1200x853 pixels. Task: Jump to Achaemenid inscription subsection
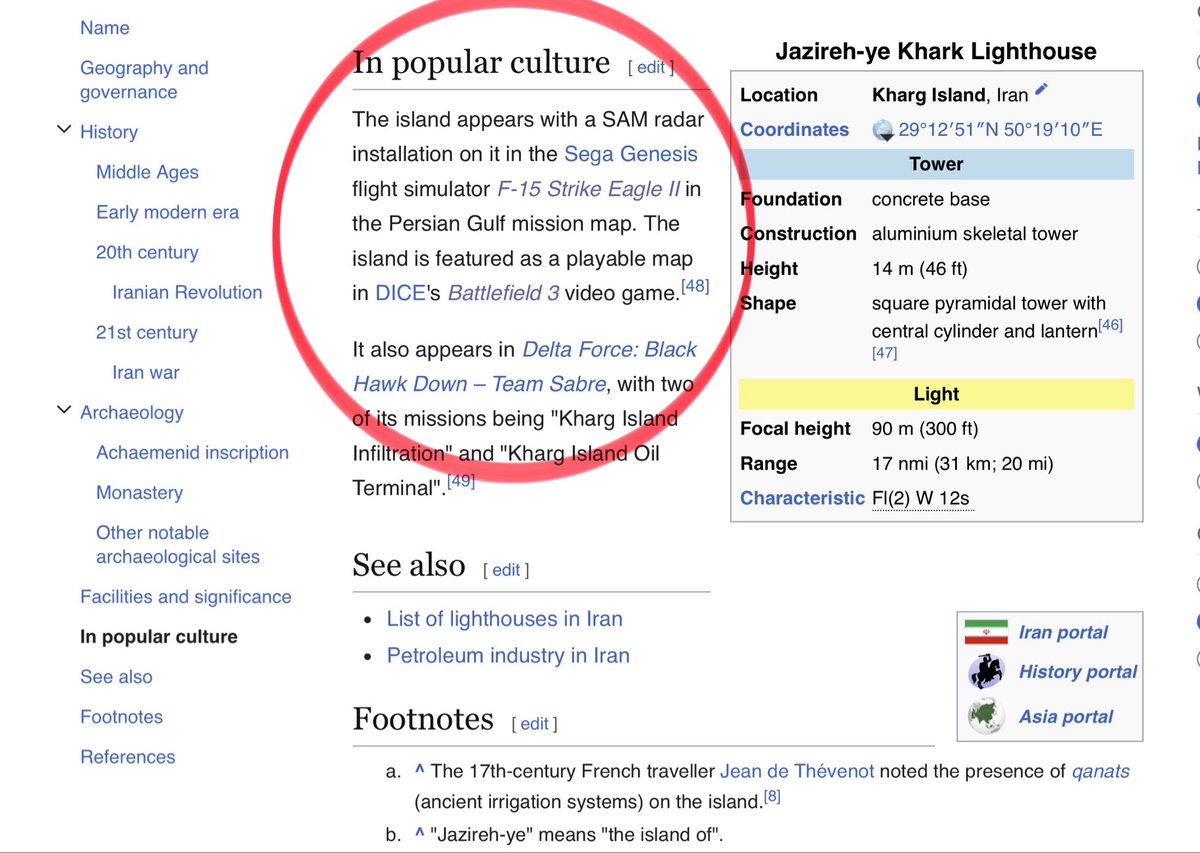tap(192, 452)
